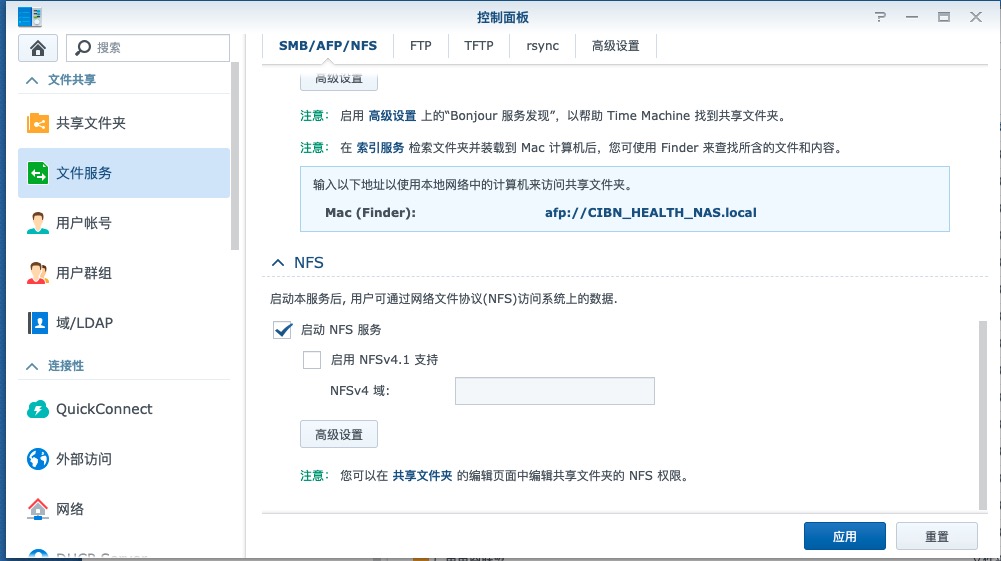The width and height of the screenshot is (1001, 561).
Task: Uncheck the 启动 NFS 服务 checkbox
Action: click(x=282, y=330)
